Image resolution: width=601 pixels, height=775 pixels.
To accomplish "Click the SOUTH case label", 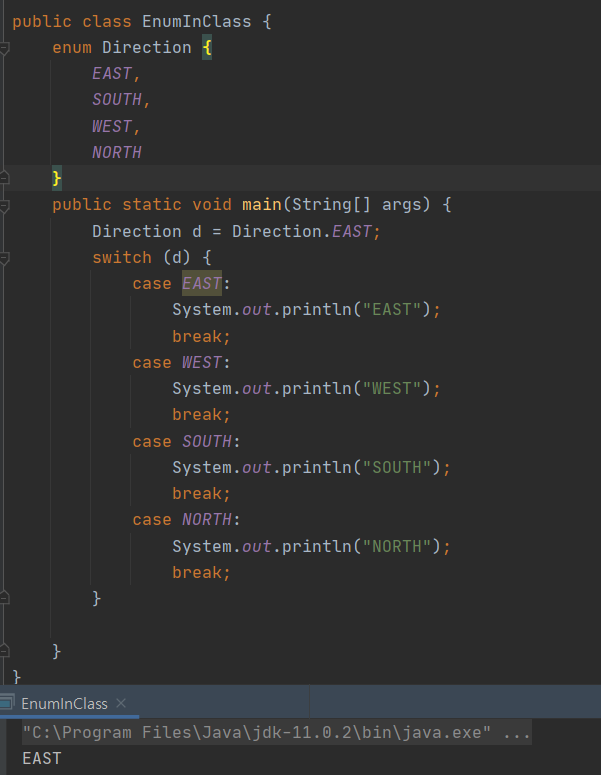I will [207, 441].
